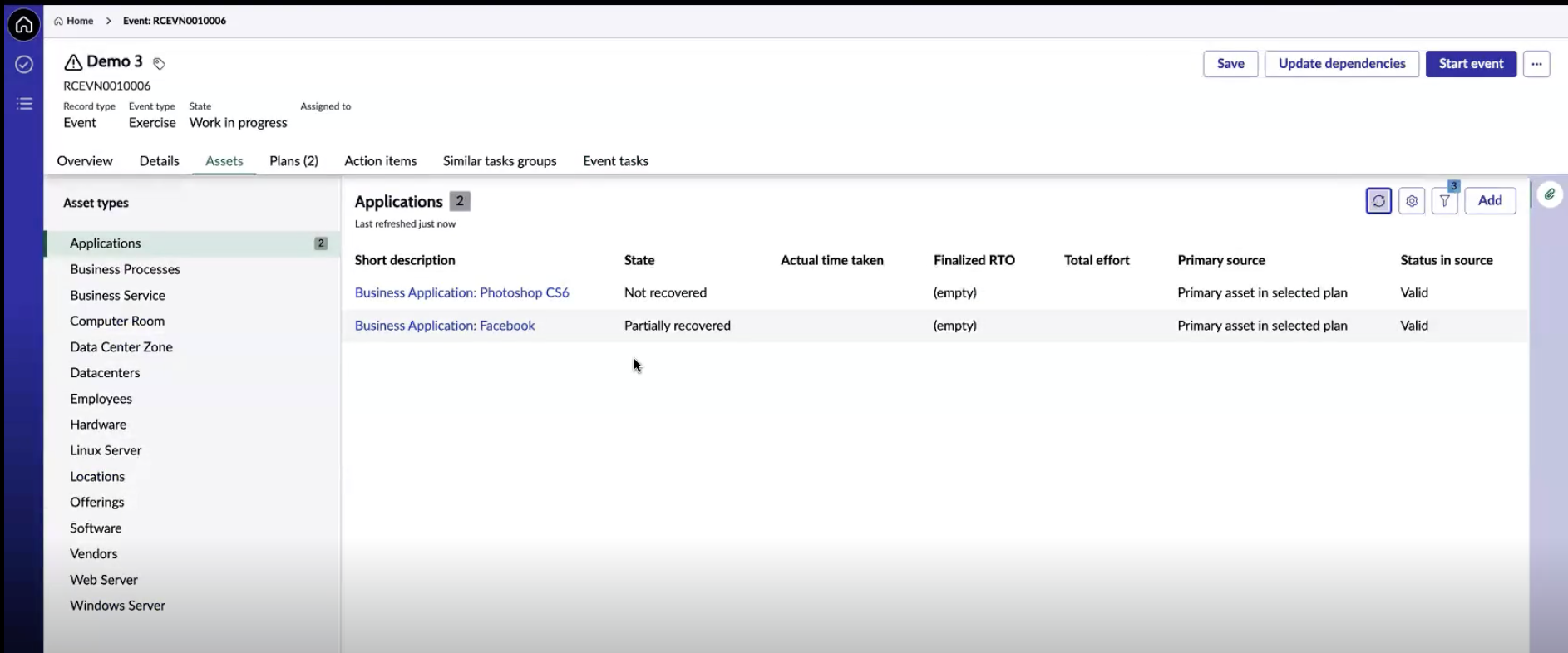
Task: Click the Home breadcrumb link
Action: (x=74, y=21)
